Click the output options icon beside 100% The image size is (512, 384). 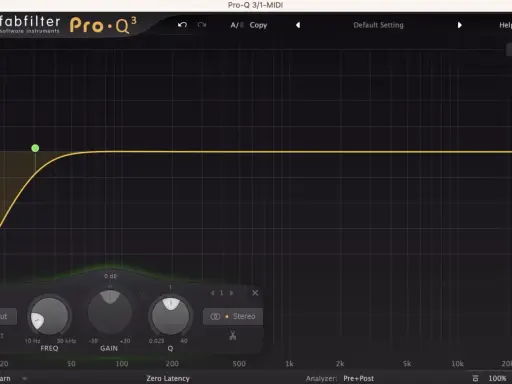point(475,378)
